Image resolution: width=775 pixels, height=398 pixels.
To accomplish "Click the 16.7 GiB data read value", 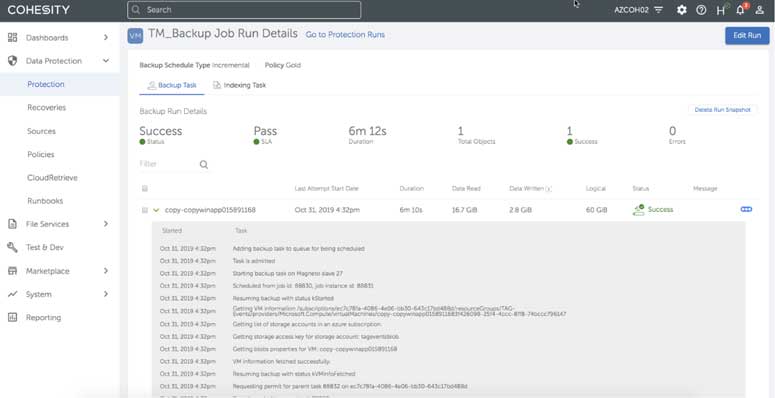I will pos(465,210).
